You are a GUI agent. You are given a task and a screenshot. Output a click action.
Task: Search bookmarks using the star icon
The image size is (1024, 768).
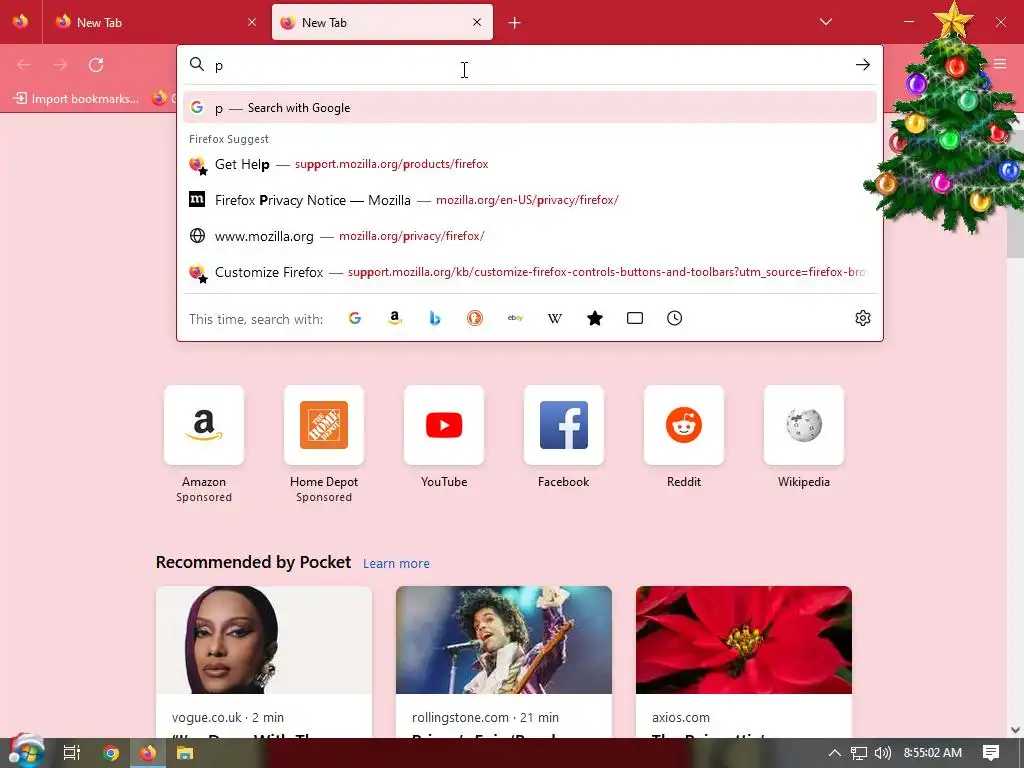595,318
